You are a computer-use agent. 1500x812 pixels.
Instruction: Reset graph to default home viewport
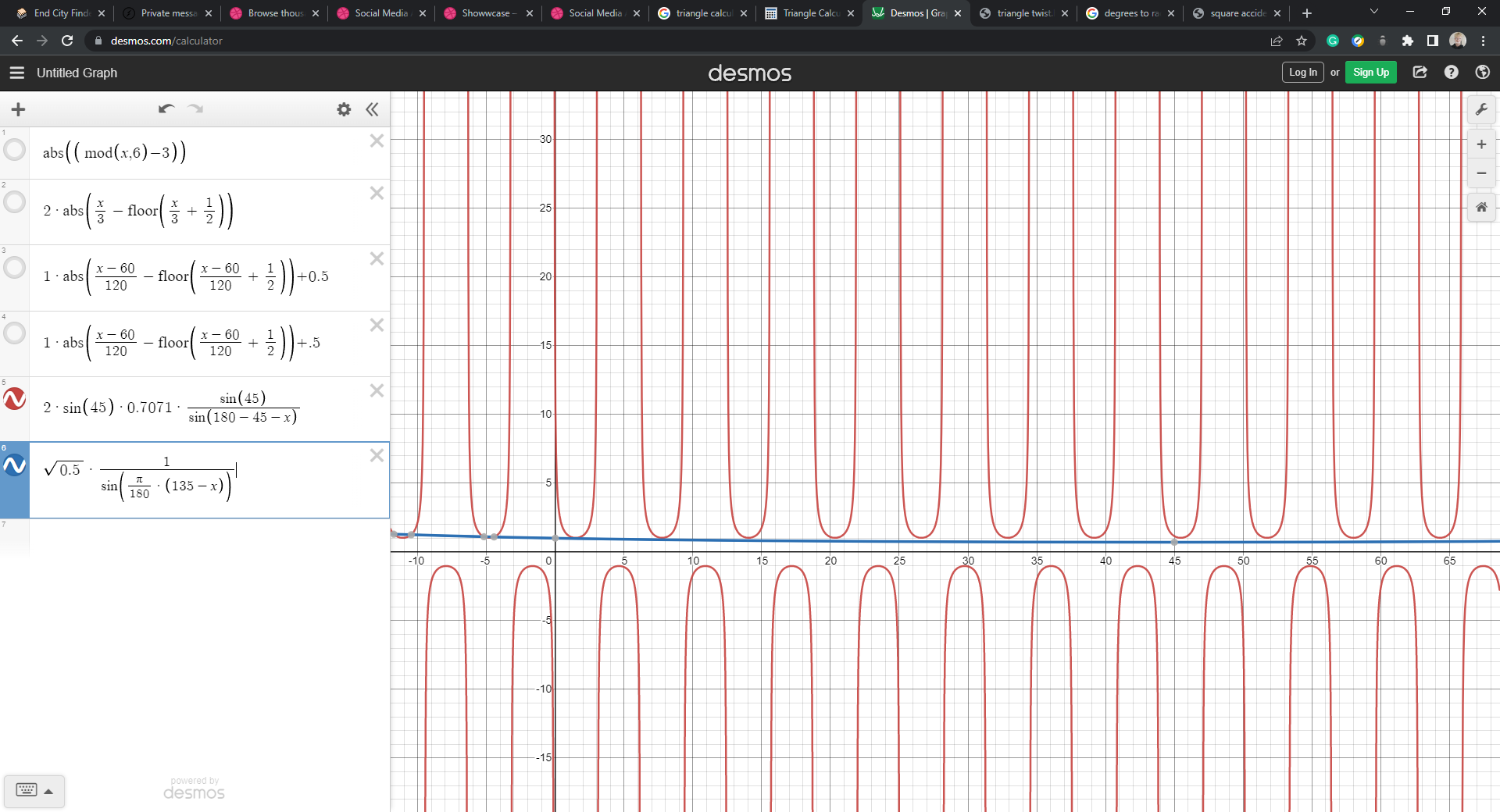coord(1481,208)
